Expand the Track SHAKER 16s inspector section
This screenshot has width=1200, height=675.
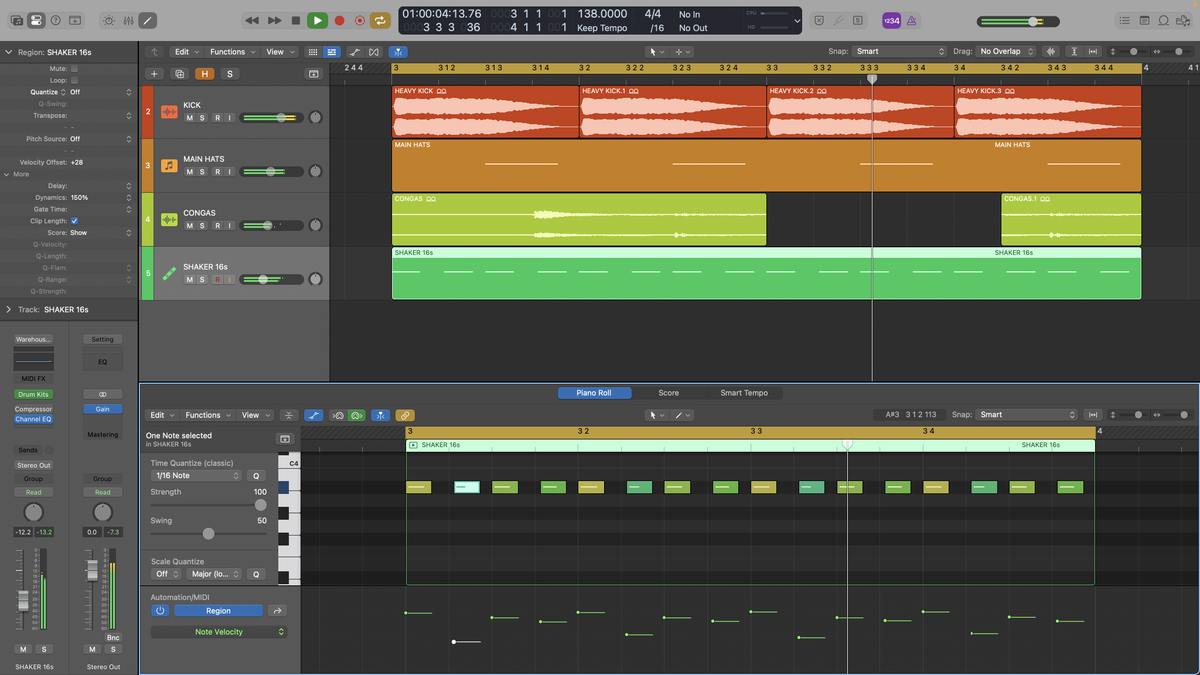(x=9, y=310)
